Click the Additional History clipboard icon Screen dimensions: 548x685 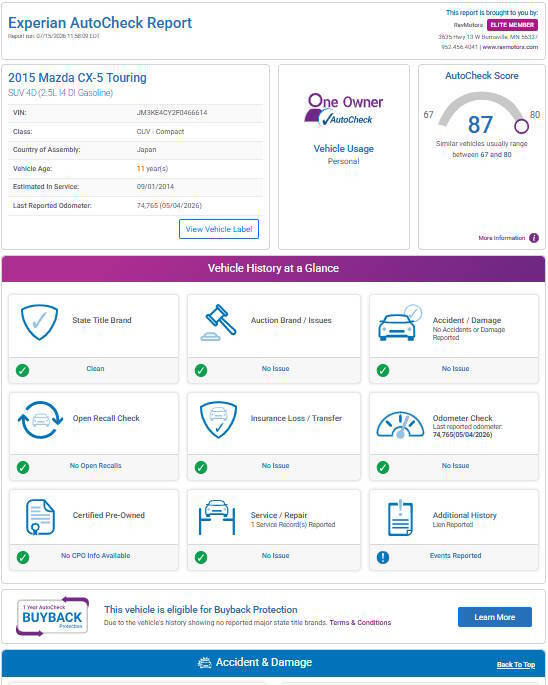pos(400,518)
